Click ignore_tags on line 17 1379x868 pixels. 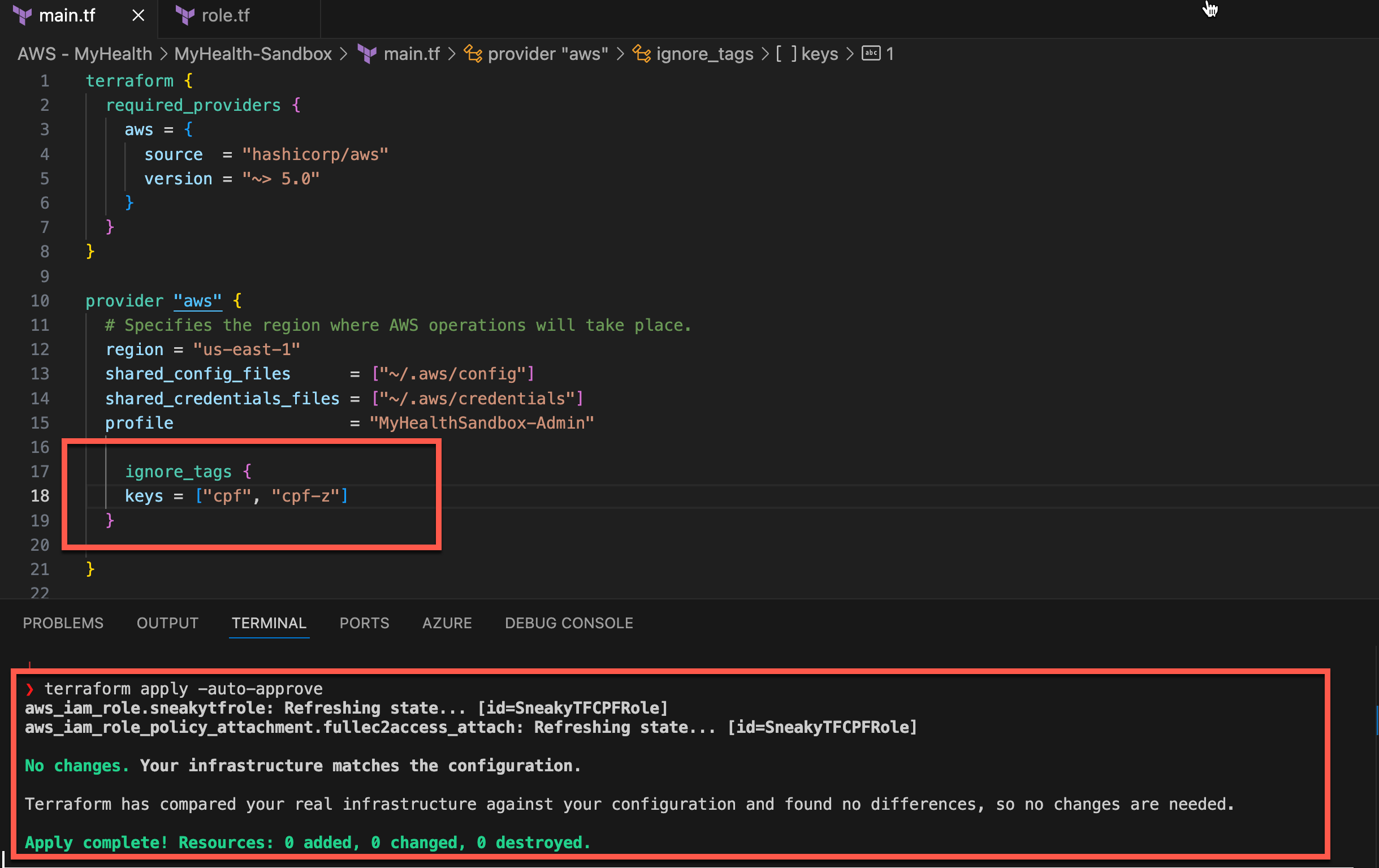click(x=178, y=472)
